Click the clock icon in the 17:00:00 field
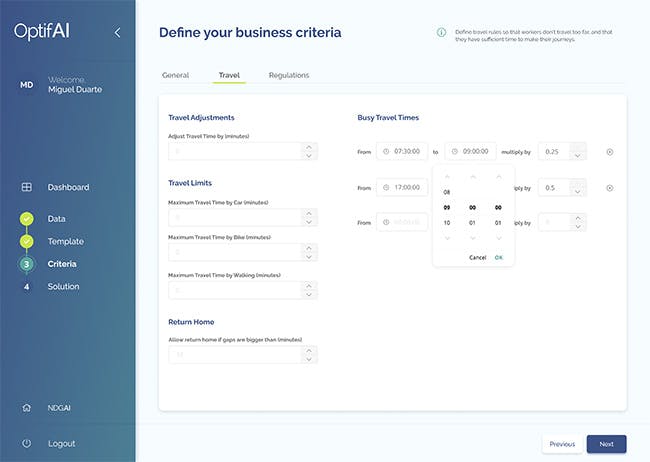 click(386, 187)
